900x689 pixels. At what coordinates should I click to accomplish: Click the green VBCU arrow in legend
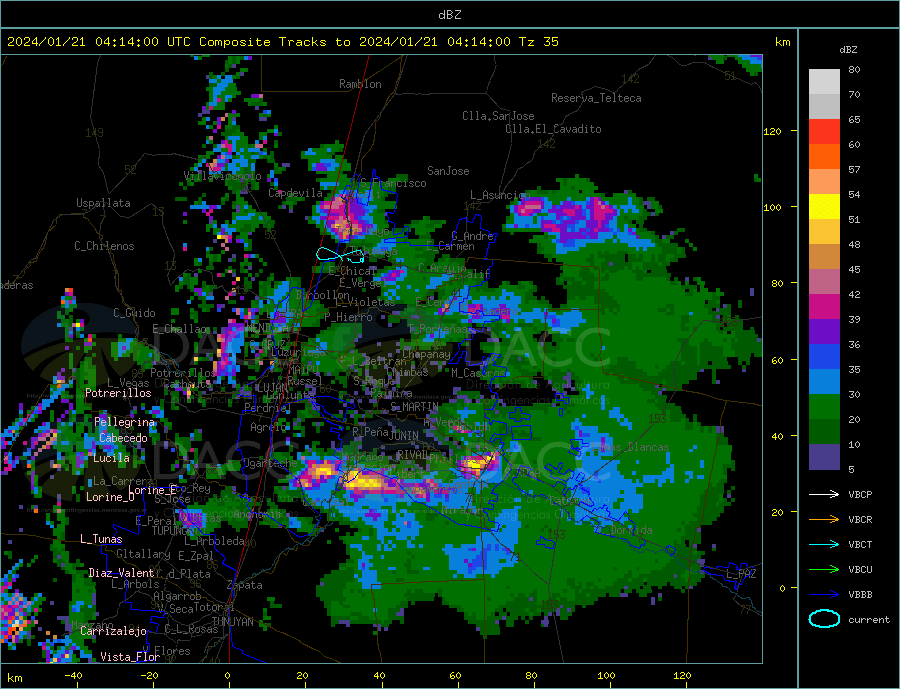tap(824, 570)
